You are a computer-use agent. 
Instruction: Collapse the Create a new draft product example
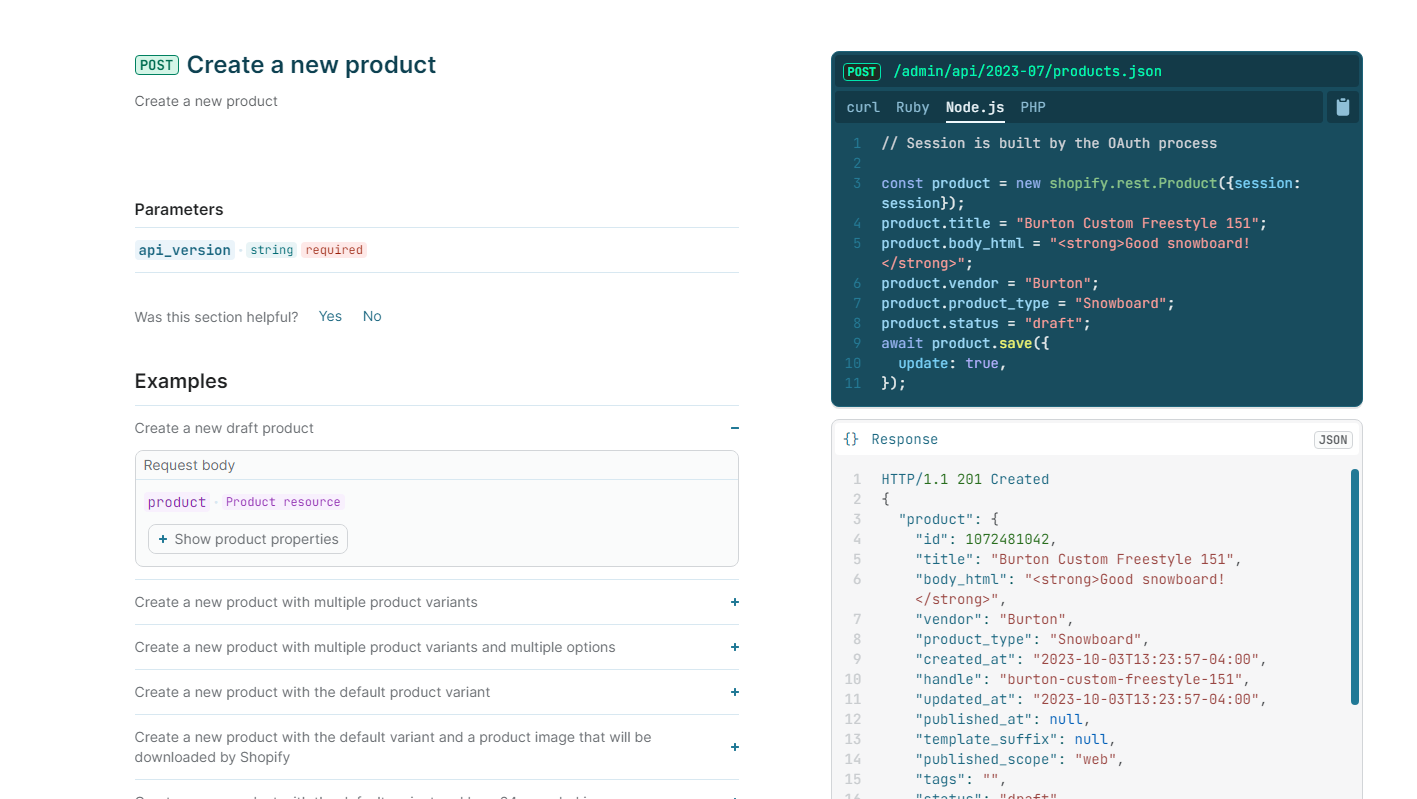tap(734, 428)
